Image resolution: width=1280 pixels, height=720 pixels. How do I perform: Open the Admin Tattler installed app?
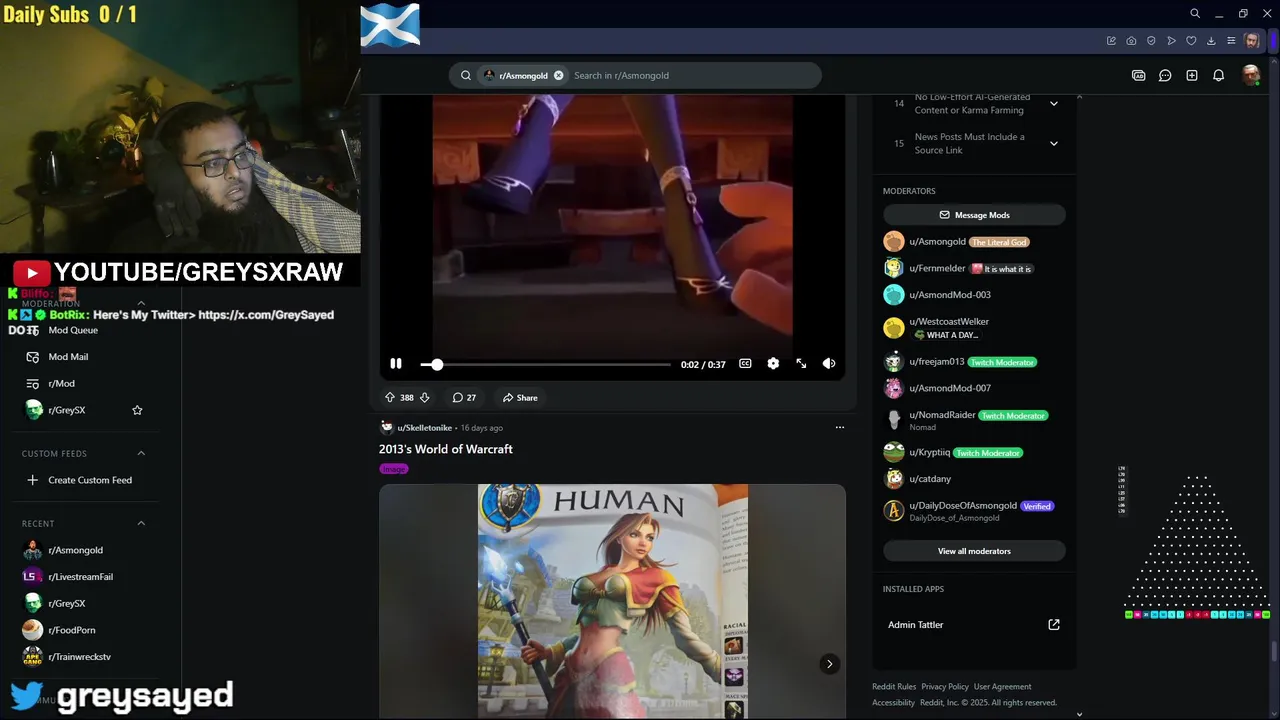coord(916,625)
